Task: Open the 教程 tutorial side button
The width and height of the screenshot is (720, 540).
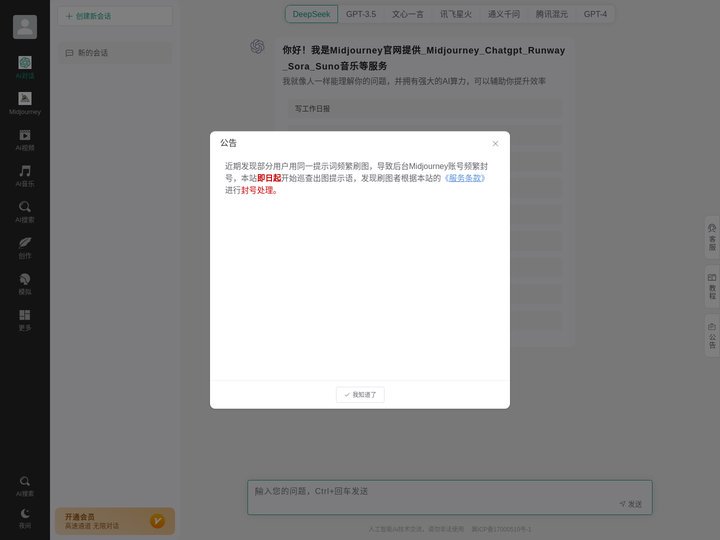Action: click(712, 287)
